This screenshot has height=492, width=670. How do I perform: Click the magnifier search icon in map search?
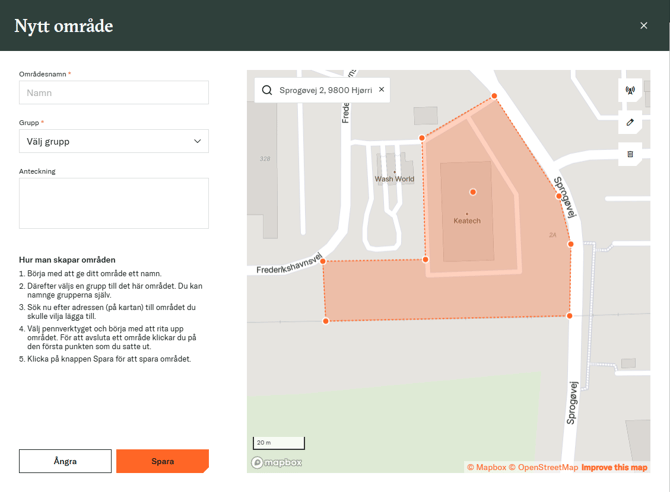(x=267, y=90)
